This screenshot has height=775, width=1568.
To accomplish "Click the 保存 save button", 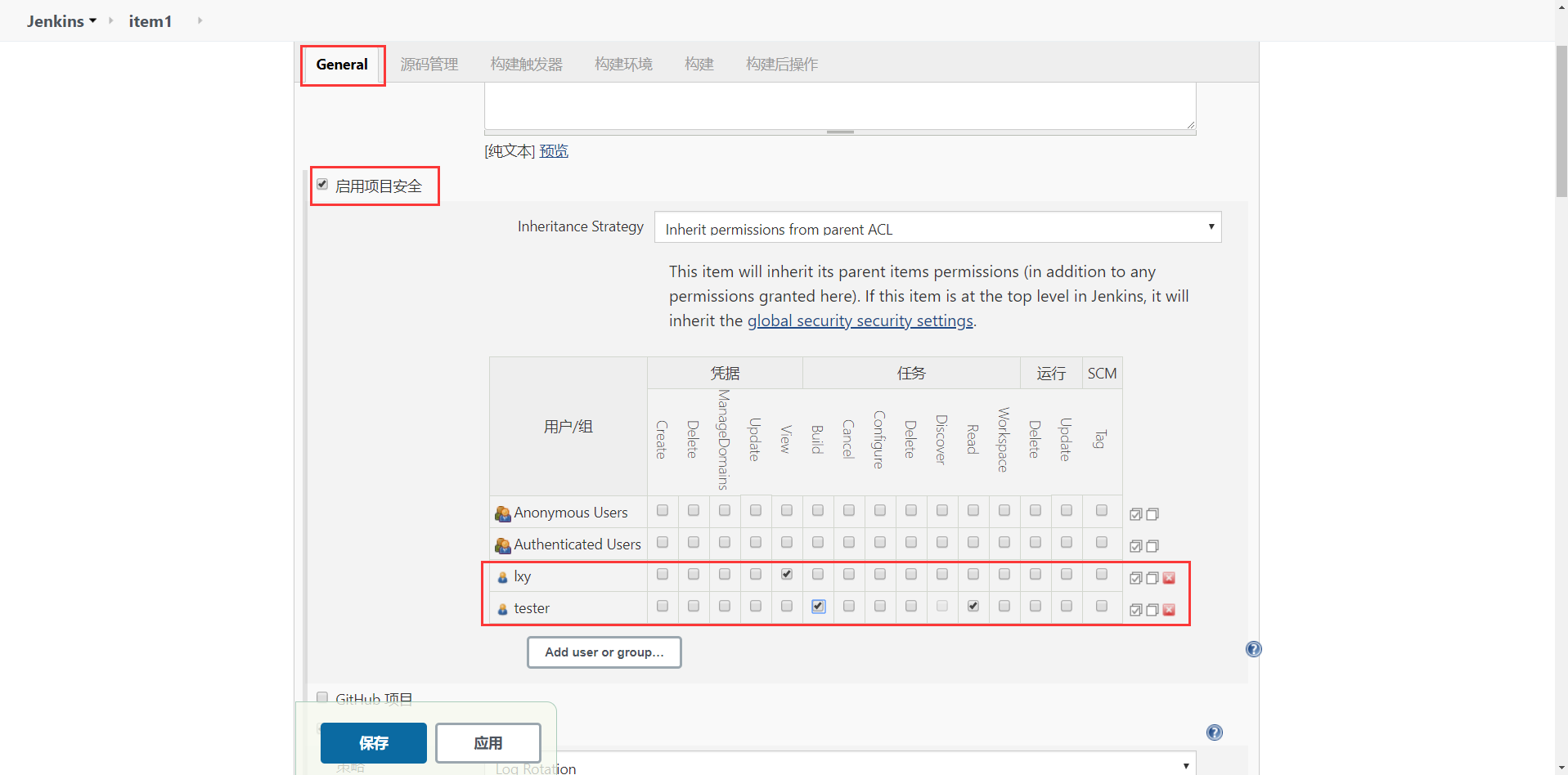I will tap(374, 743).
